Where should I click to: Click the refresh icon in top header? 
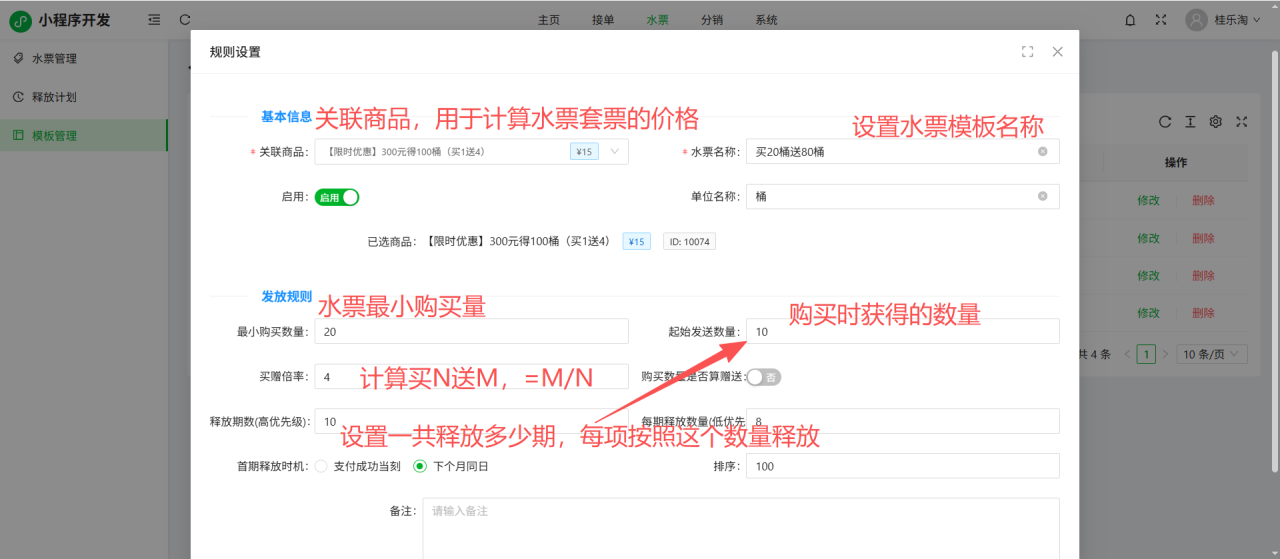click(185, 19)
